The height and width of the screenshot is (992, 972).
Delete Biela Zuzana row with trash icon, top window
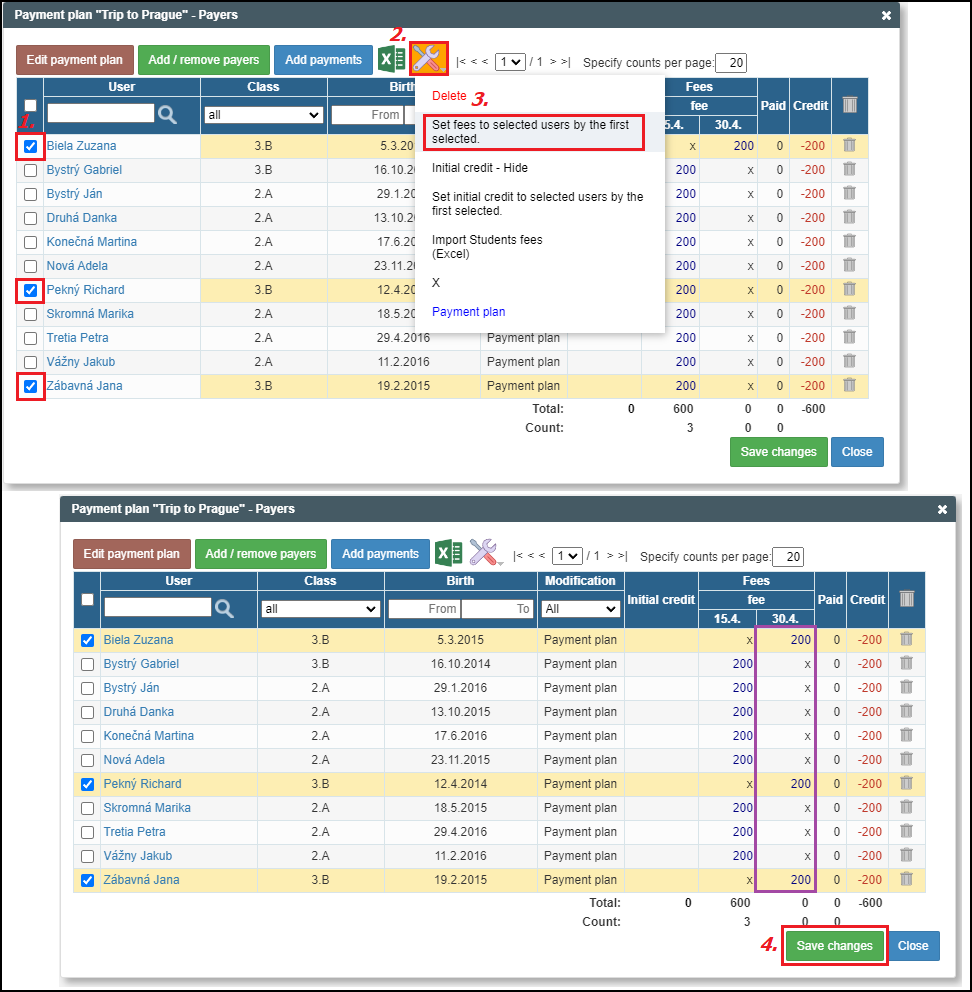click(849, 146)
